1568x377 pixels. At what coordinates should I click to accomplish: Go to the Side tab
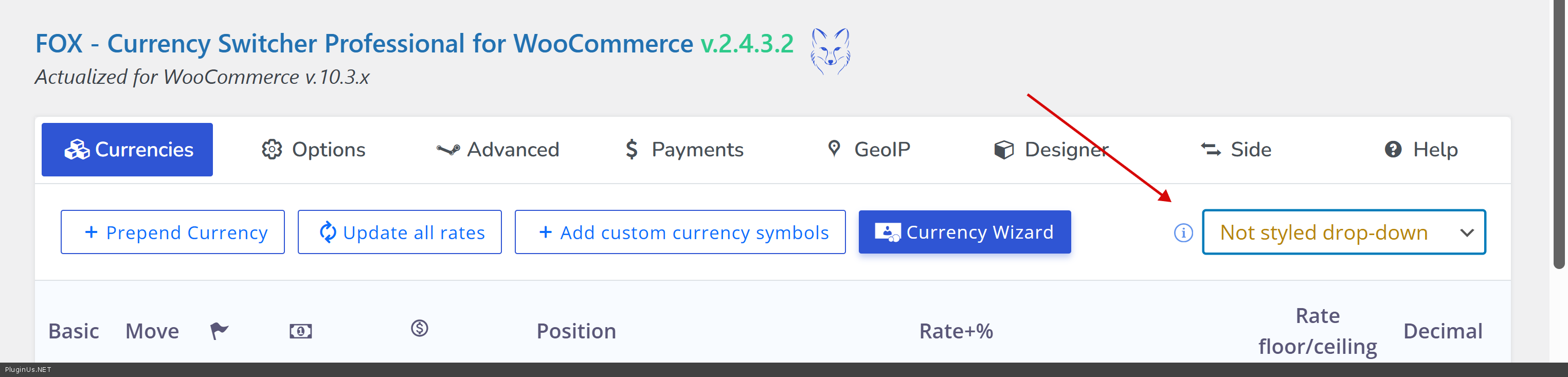(1236, 150)
